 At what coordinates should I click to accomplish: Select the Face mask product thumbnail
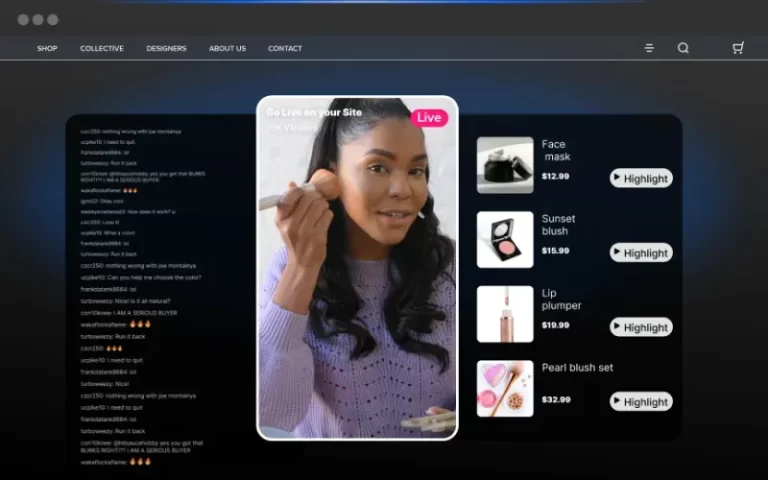(x=505, y=165)
